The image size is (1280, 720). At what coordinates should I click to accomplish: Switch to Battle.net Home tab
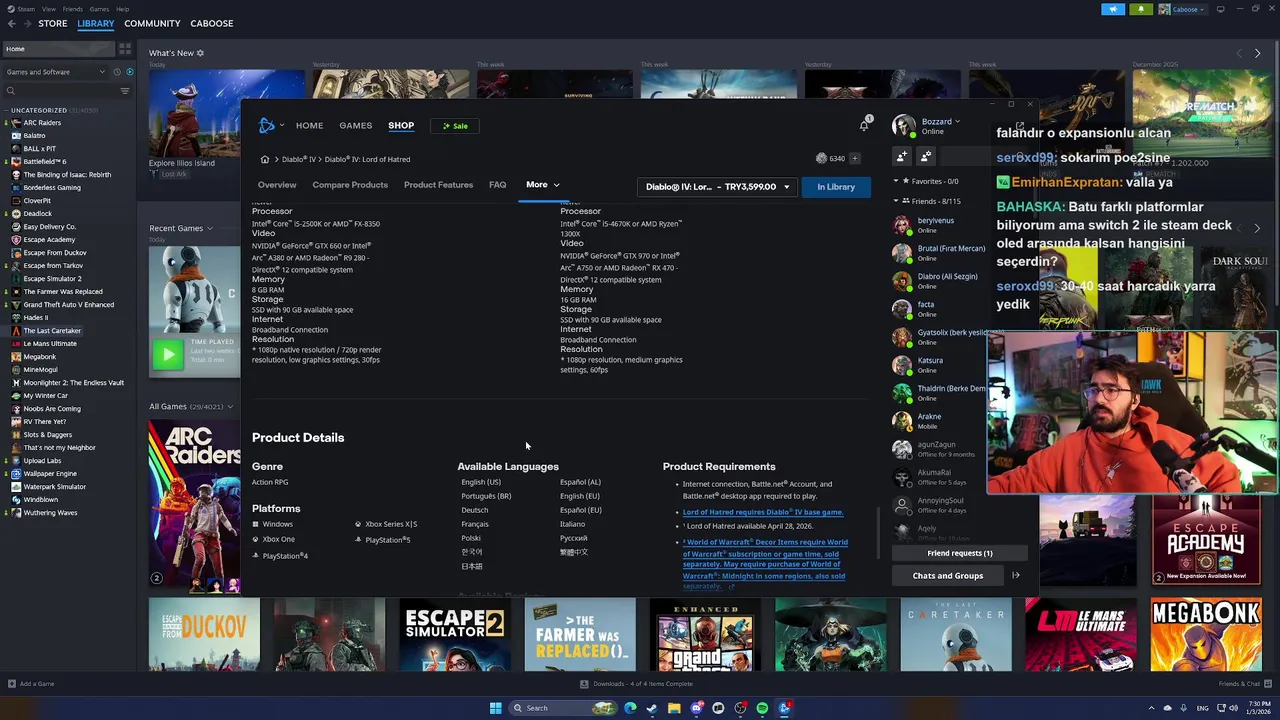[x=309, y=126]
